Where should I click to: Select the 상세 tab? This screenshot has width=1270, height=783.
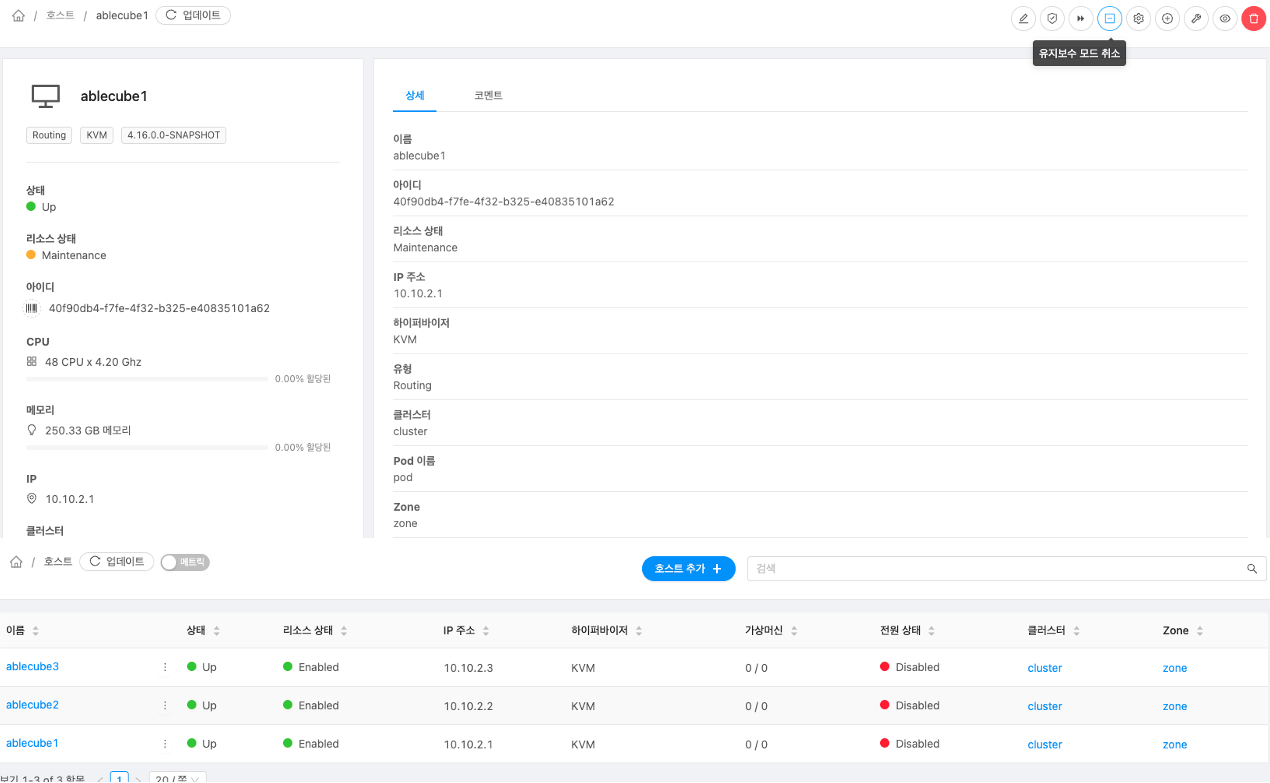[415, 96]
